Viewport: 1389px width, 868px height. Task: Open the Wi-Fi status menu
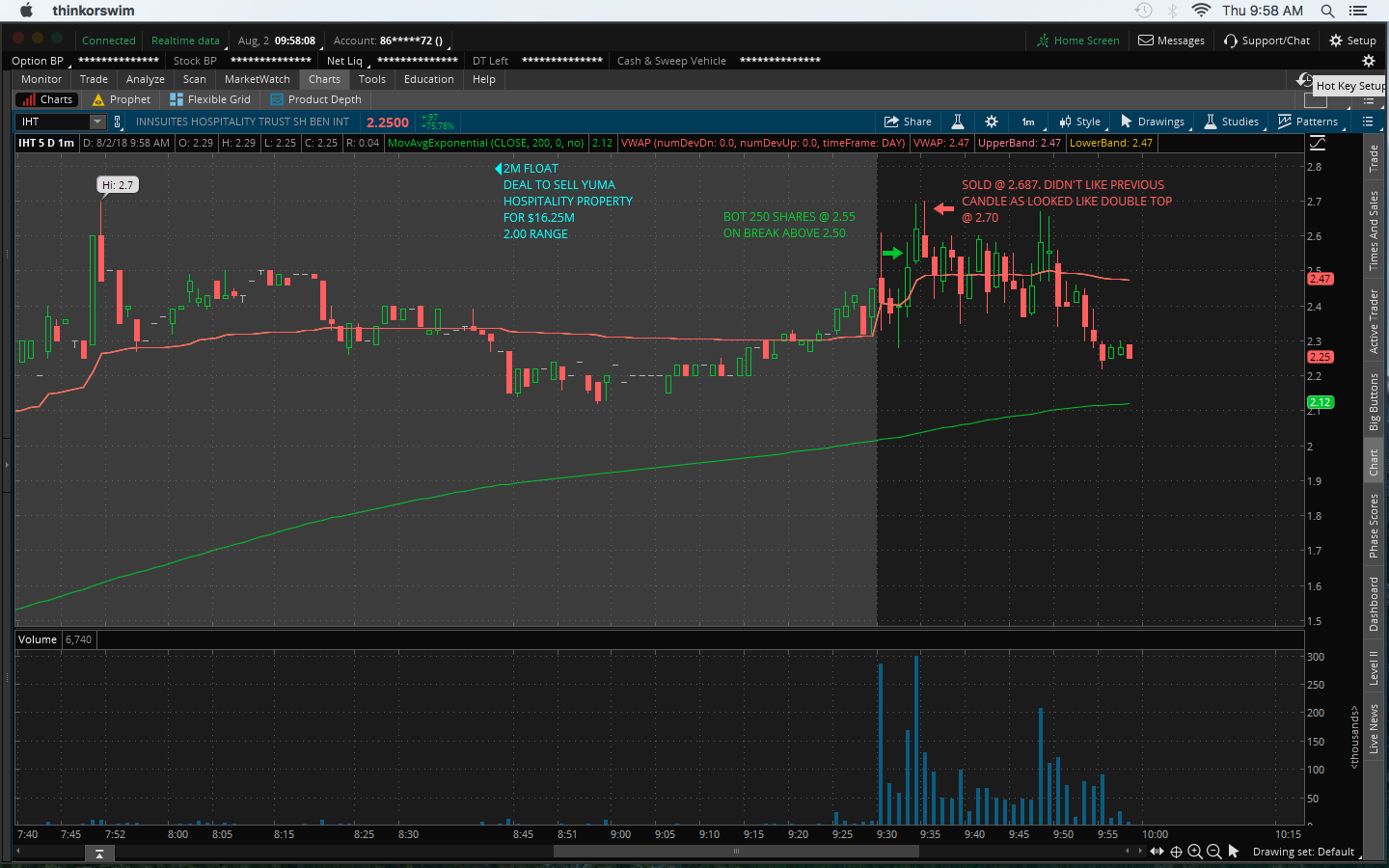[1201, 11]
